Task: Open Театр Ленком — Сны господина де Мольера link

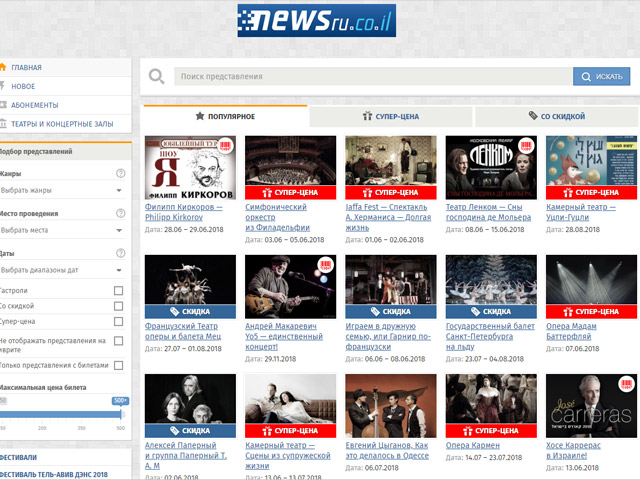Action: (489, 212)
